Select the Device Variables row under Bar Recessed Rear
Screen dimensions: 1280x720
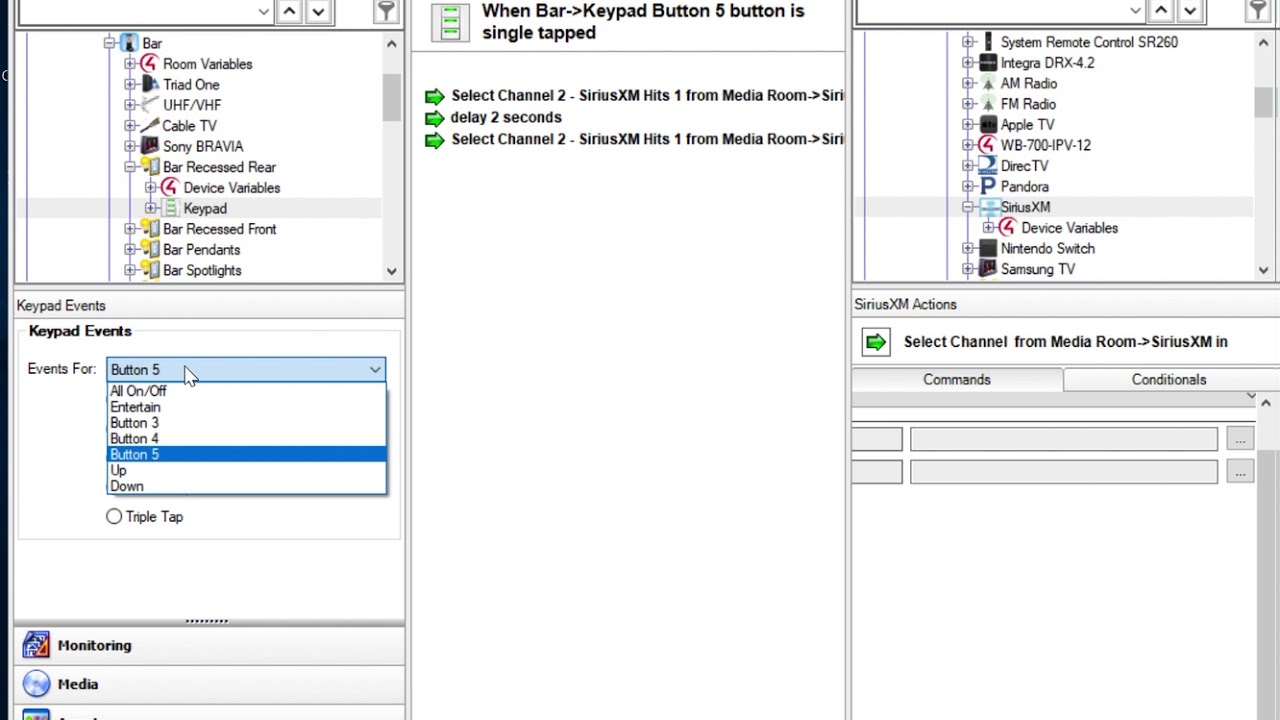click(232, 188)
